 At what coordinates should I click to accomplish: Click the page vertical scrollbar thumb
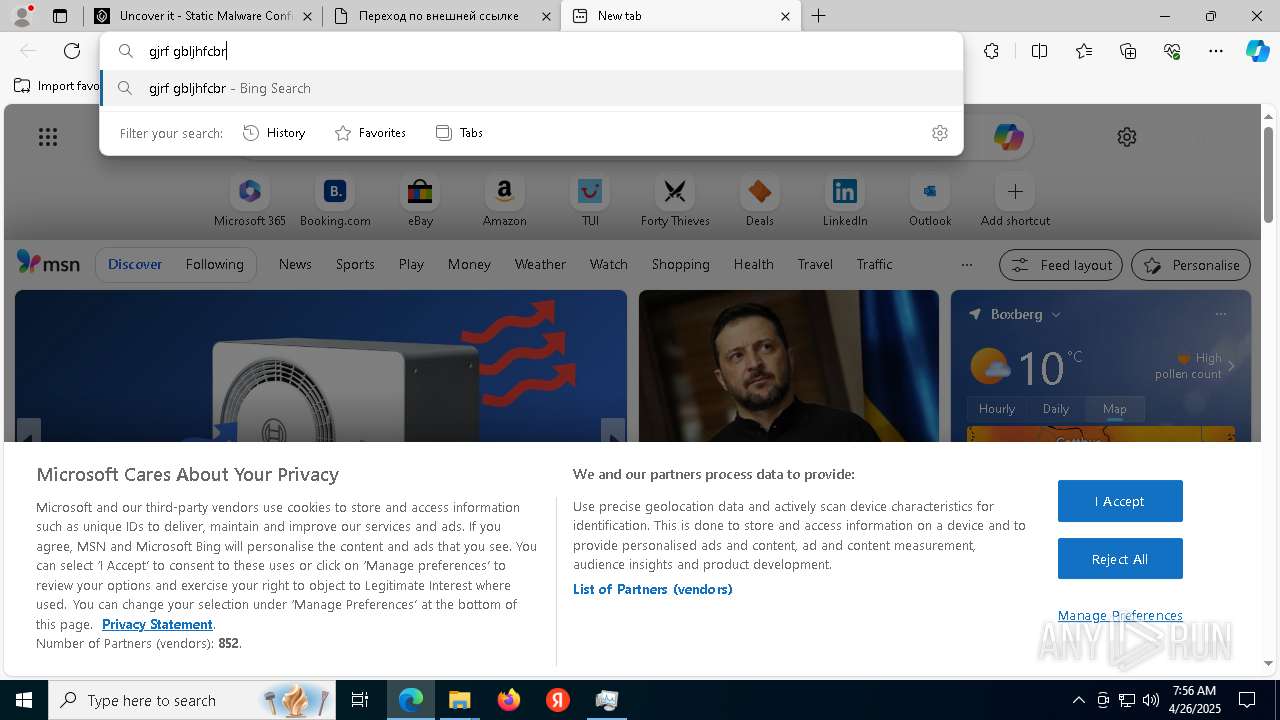pos(1268,174)
